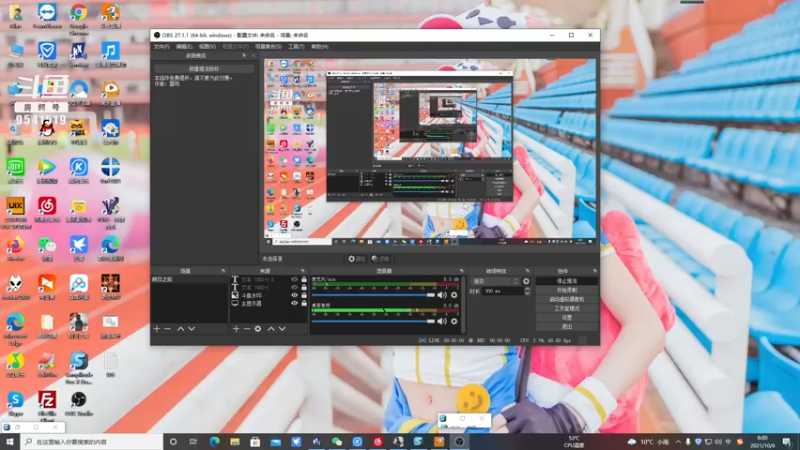Open the Windows Start menu
Image resolution: width=800 pixels, height=450 pixels.
point(10,442)
